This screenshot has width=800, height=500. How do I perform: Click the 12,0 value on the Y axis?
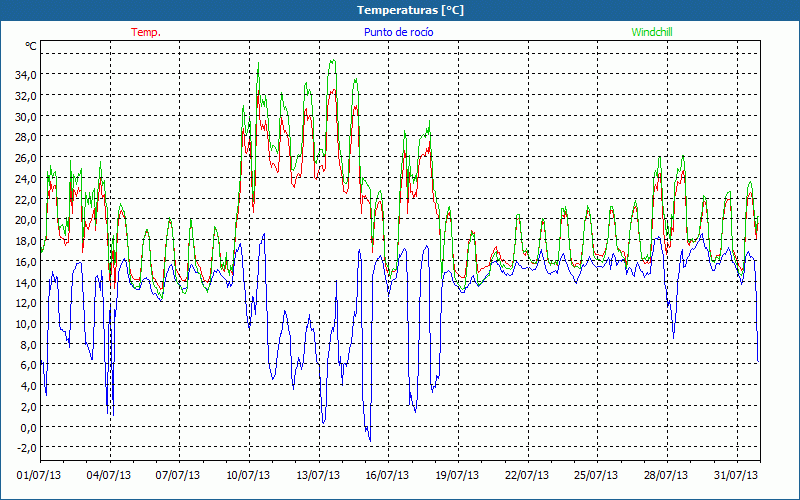26,303
